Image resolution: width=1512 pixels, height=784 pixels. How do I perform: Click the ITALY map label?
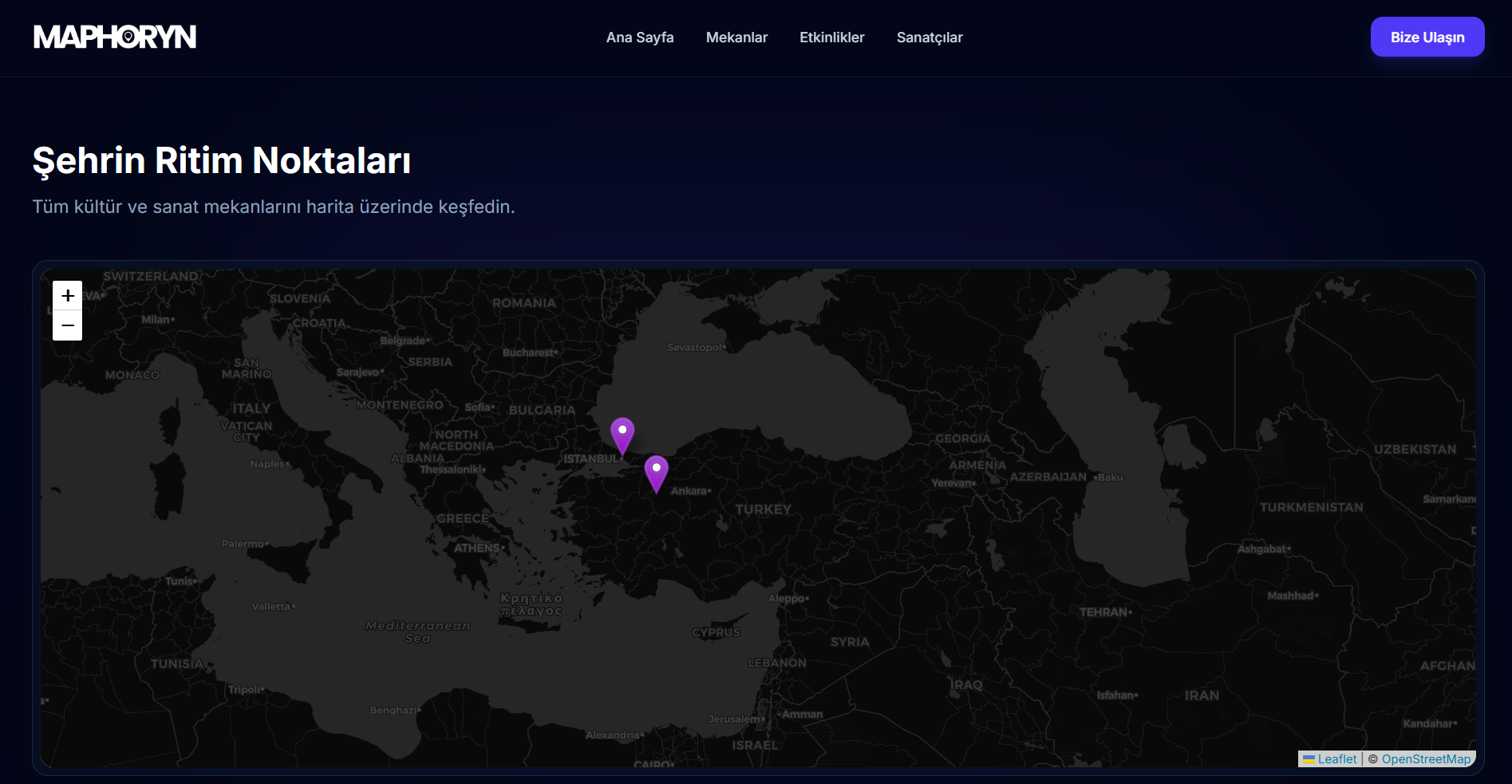(x=251, y=408)
